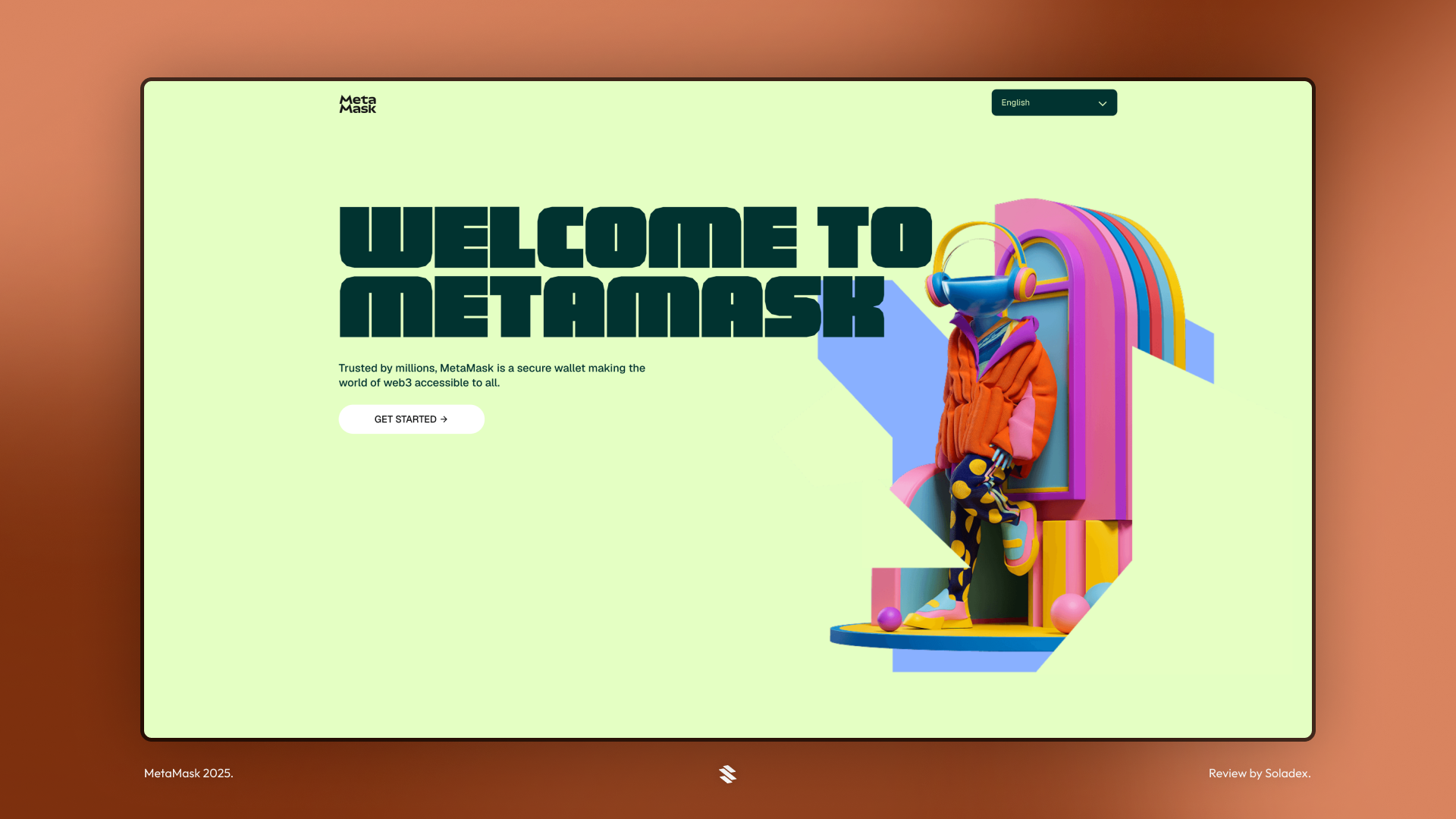Click the 'Trusted by millions' description text
Image resolution: width=1456 pixels, height=819 pixels.
[491, 375]
